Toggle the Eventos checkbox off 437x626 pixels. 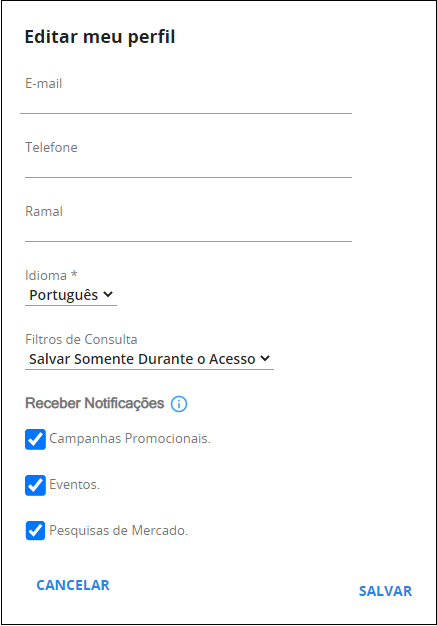[x=36, y=485]
